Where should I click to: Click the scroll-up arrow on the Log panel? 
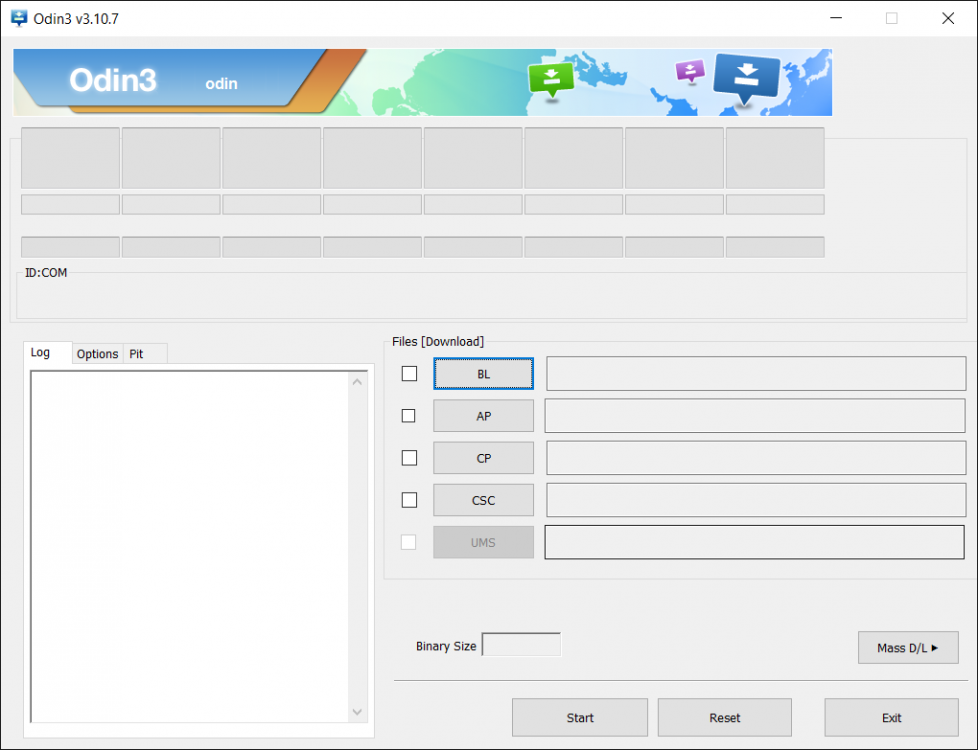357,380
